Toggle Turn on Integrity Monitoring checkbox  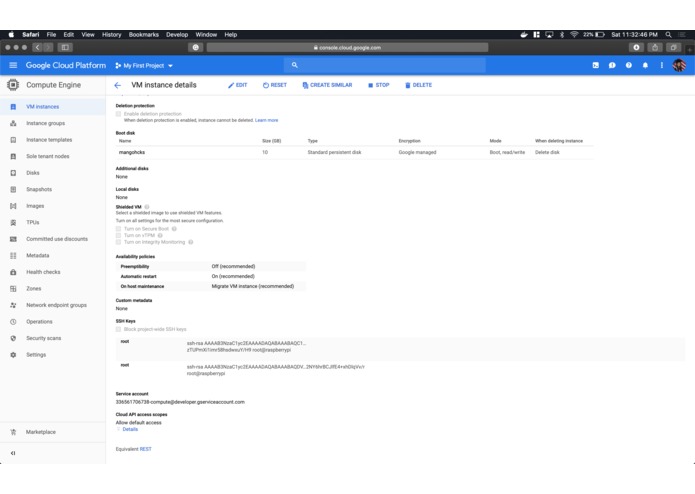tap(118, 242)
